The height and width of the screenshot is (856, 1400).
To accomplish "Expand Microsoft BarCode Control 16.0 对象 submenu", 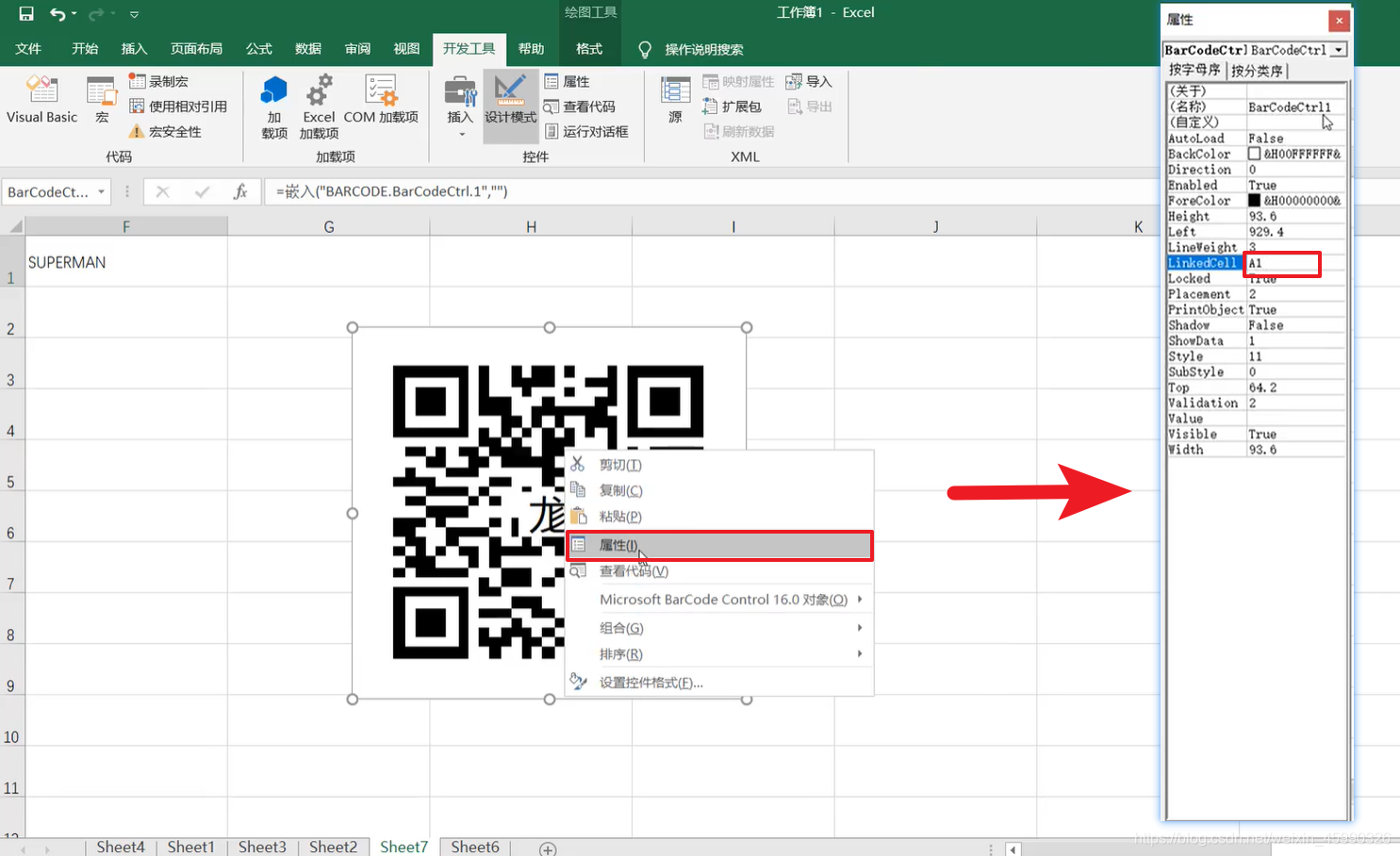I will click(x=719, y=600).
